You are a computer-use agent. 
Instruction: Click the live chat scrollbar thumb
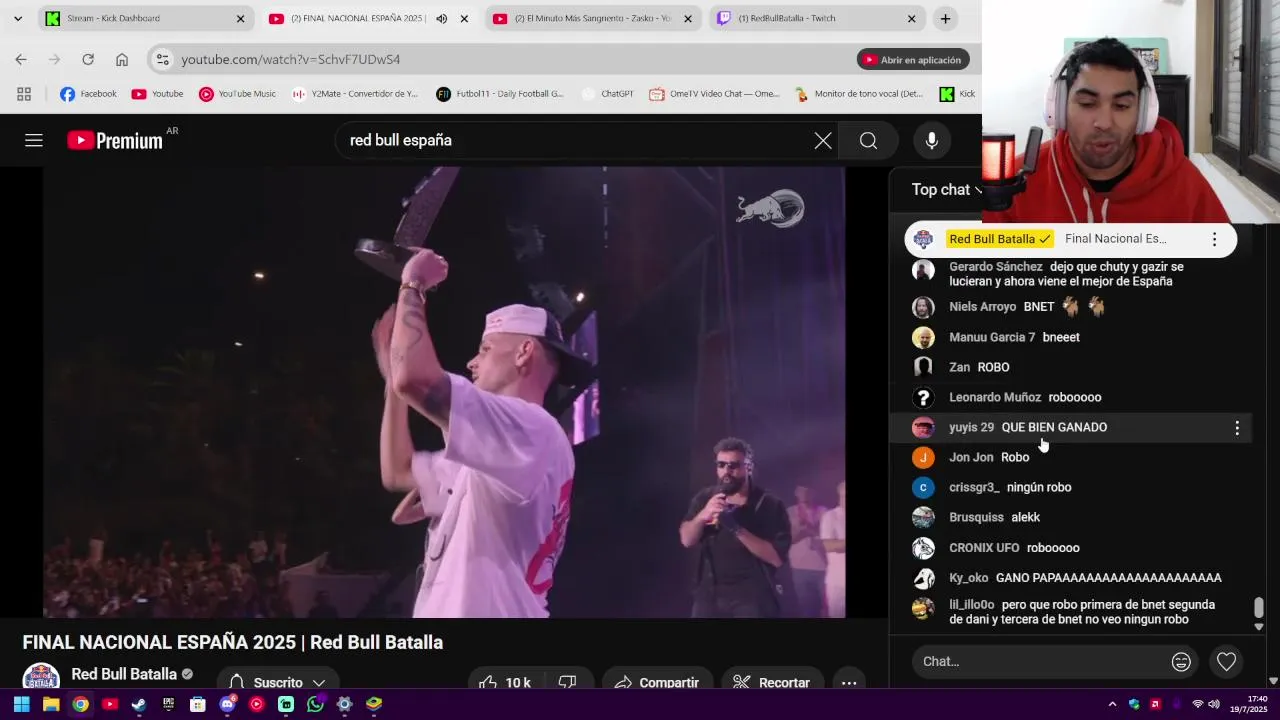point(1259,607)
